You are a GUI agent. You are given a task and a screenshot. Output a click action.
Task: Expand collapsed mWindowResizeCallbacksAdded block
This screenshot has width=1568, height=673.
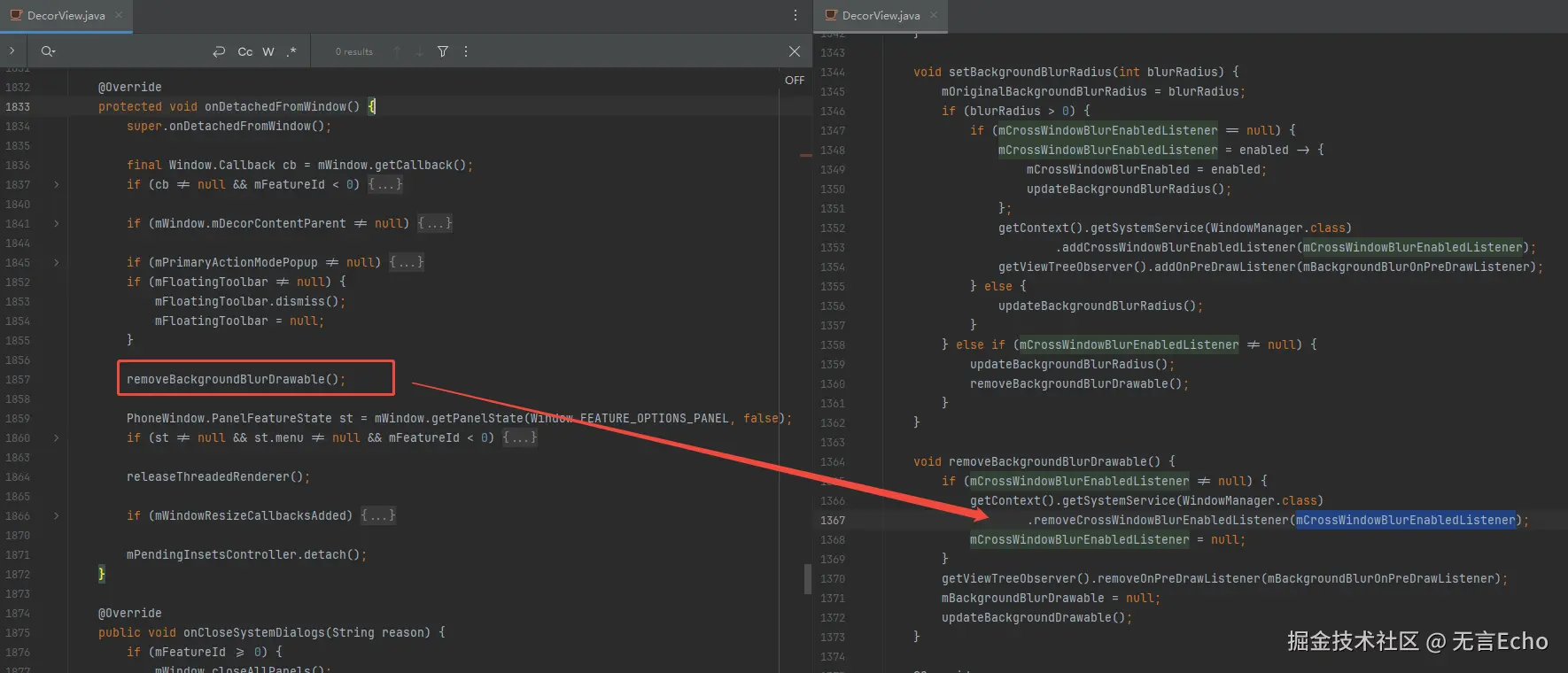click(57, 515)
